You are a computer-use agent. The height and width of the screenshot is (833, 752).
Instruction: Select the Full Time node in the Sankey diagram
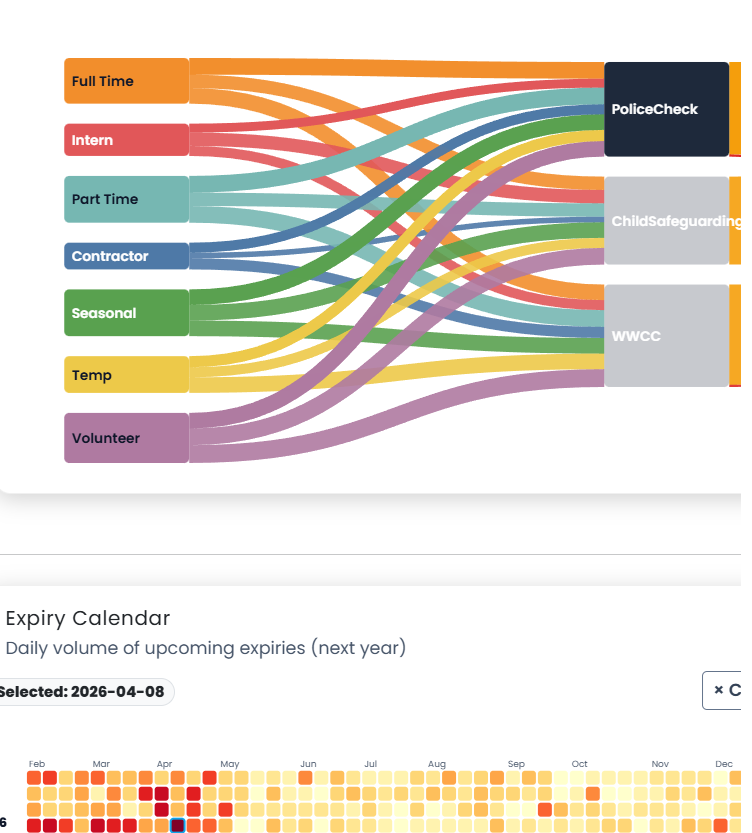(x=126, y=81)
